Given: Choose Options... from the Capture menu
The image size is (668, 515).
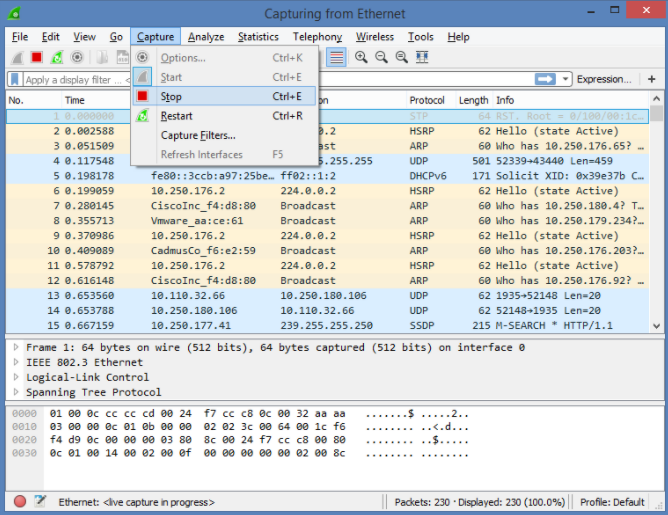Looking at the screenshot, I should [225, 58].
